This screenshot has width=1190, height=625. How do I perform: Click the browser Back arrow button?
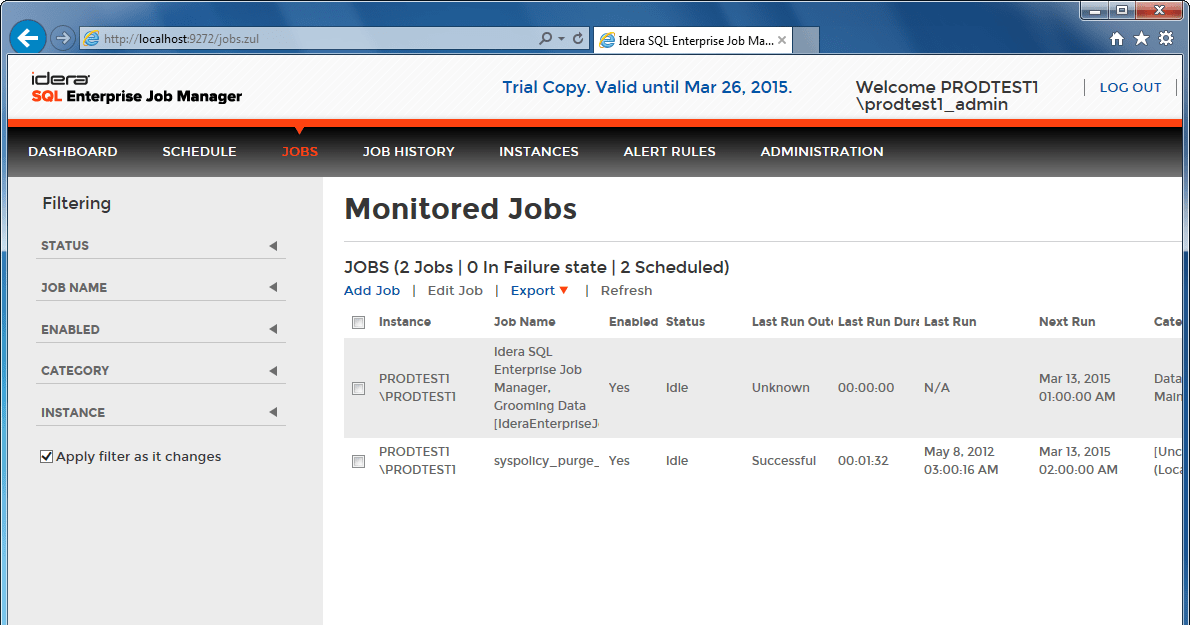27,38
